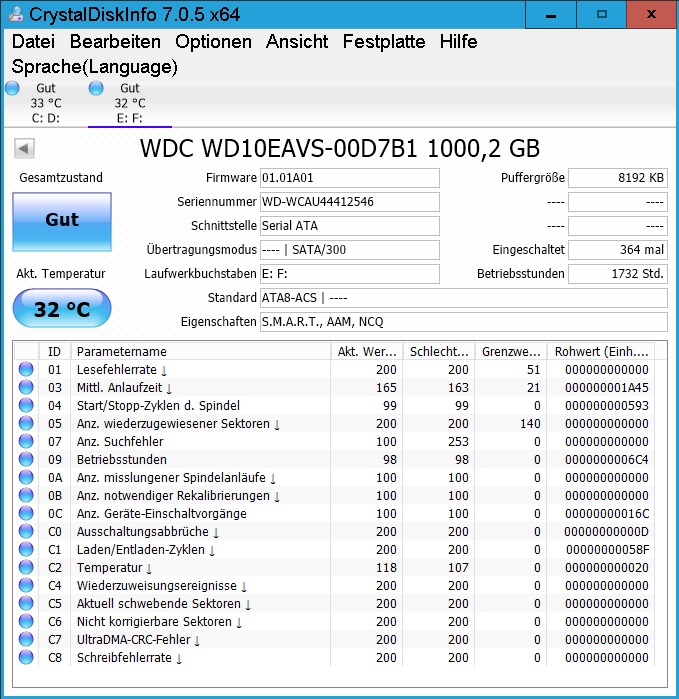Click the Seriennummer field WD-WCAU44412546
Screen dimensions: 679x699
pyautogui.click(x=350, y=202)
